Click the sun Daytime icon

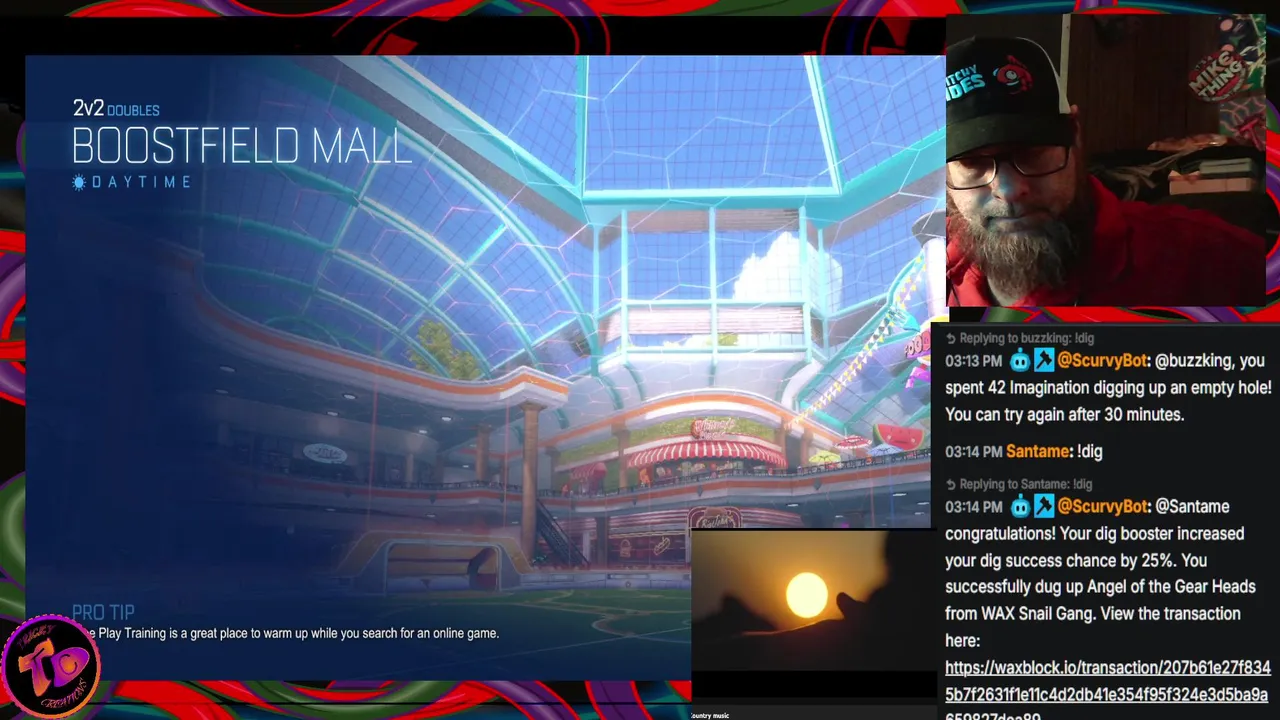point(79,182)
